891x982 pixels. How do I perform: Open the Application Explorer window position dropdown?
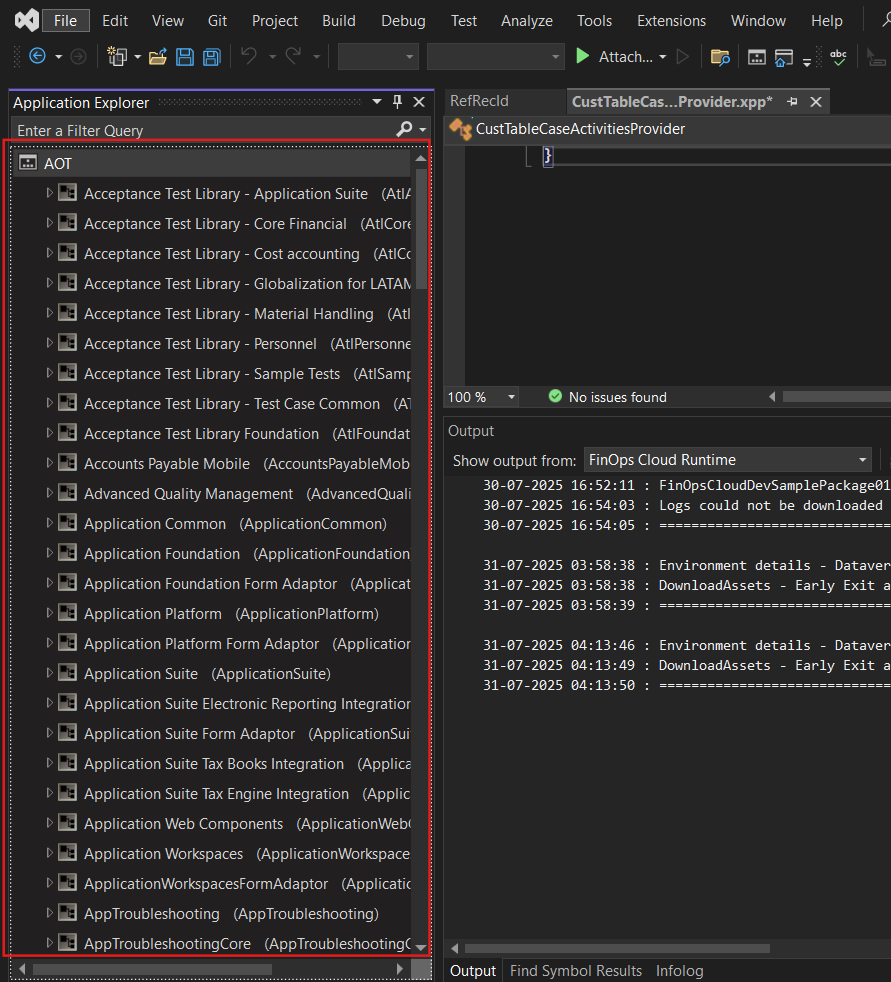coord(377,101)
